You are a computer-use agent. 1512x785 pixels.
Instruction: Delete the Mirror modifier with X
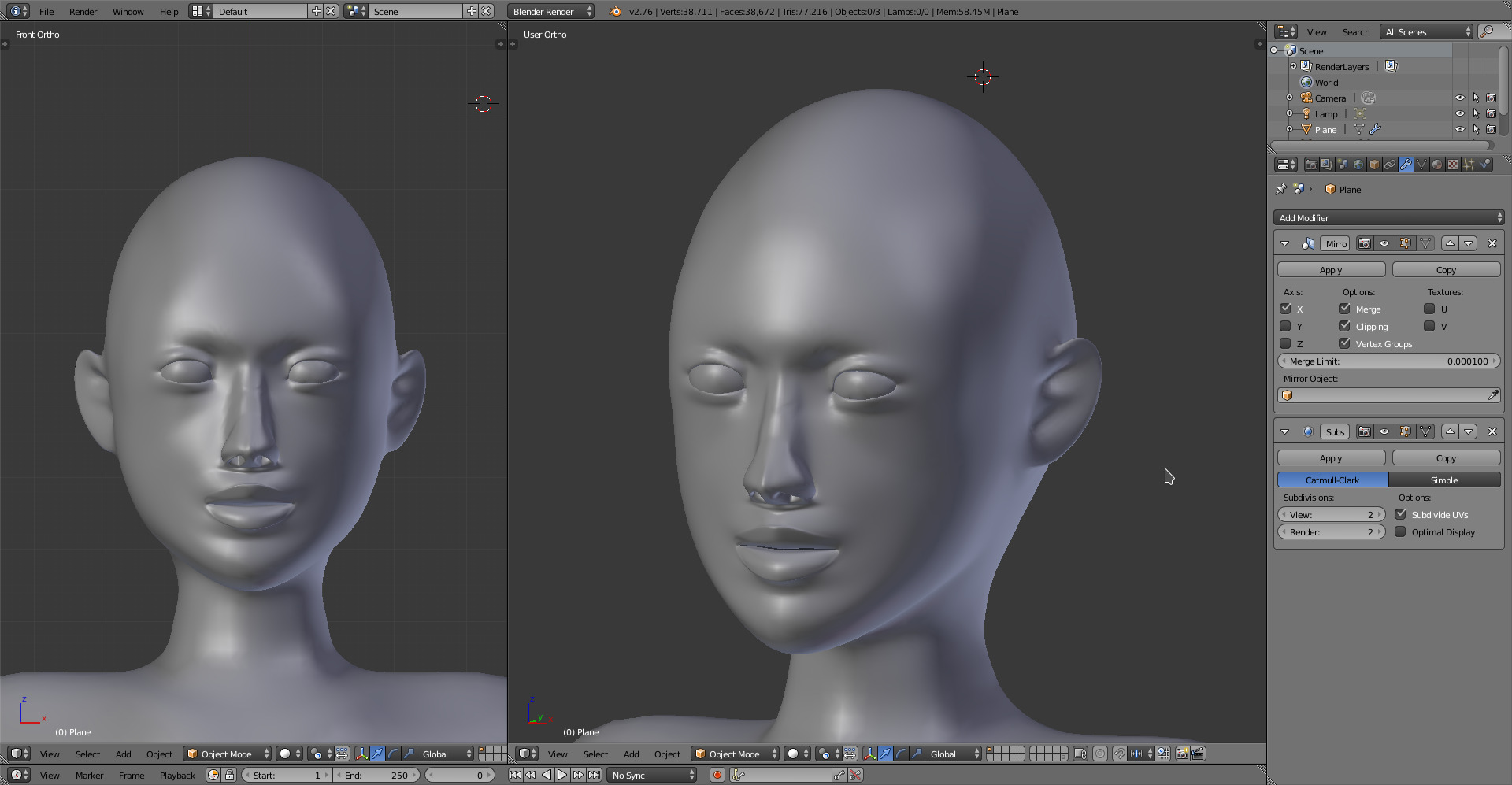coord(1492,244)
